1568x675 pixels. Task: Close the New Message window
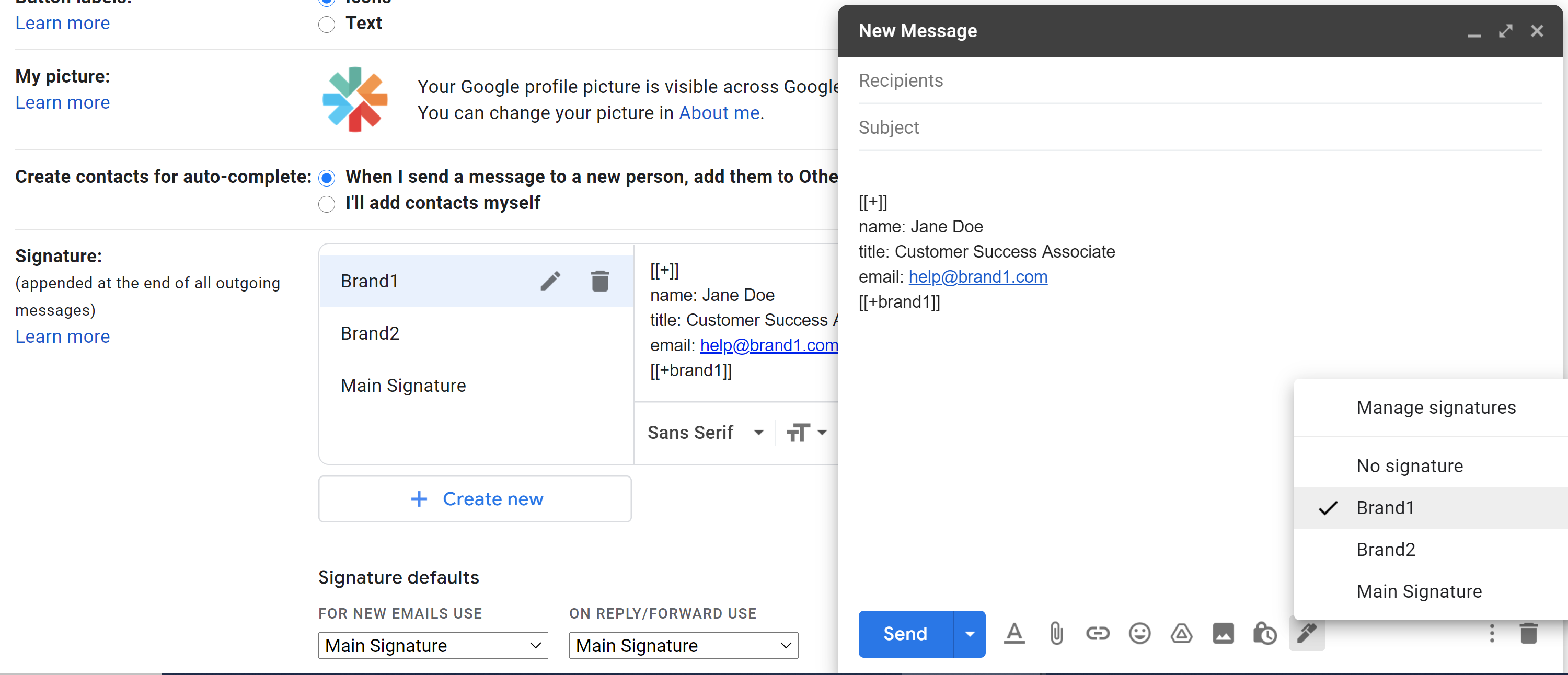click(1536, 31)
